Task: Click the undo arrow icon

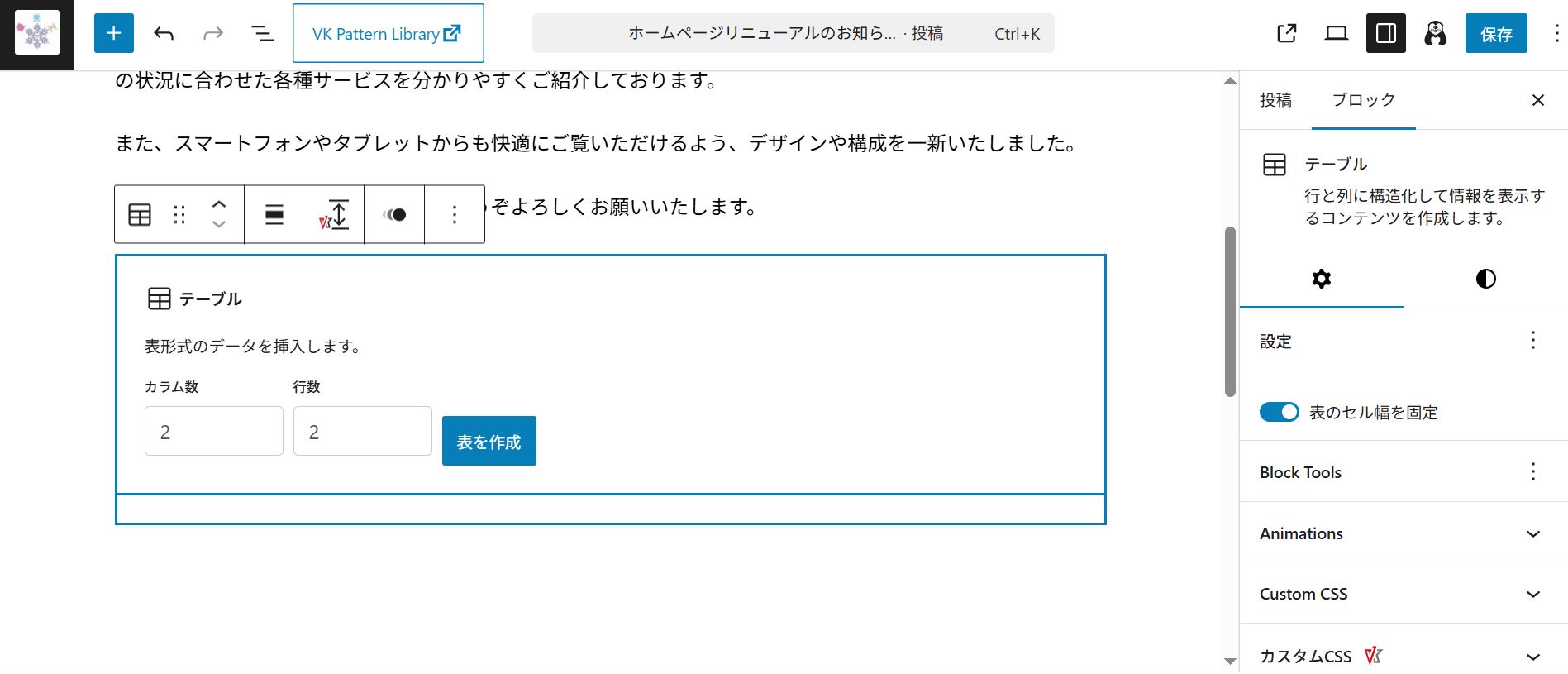Action: pyautogui.click(x=164, y=33)
